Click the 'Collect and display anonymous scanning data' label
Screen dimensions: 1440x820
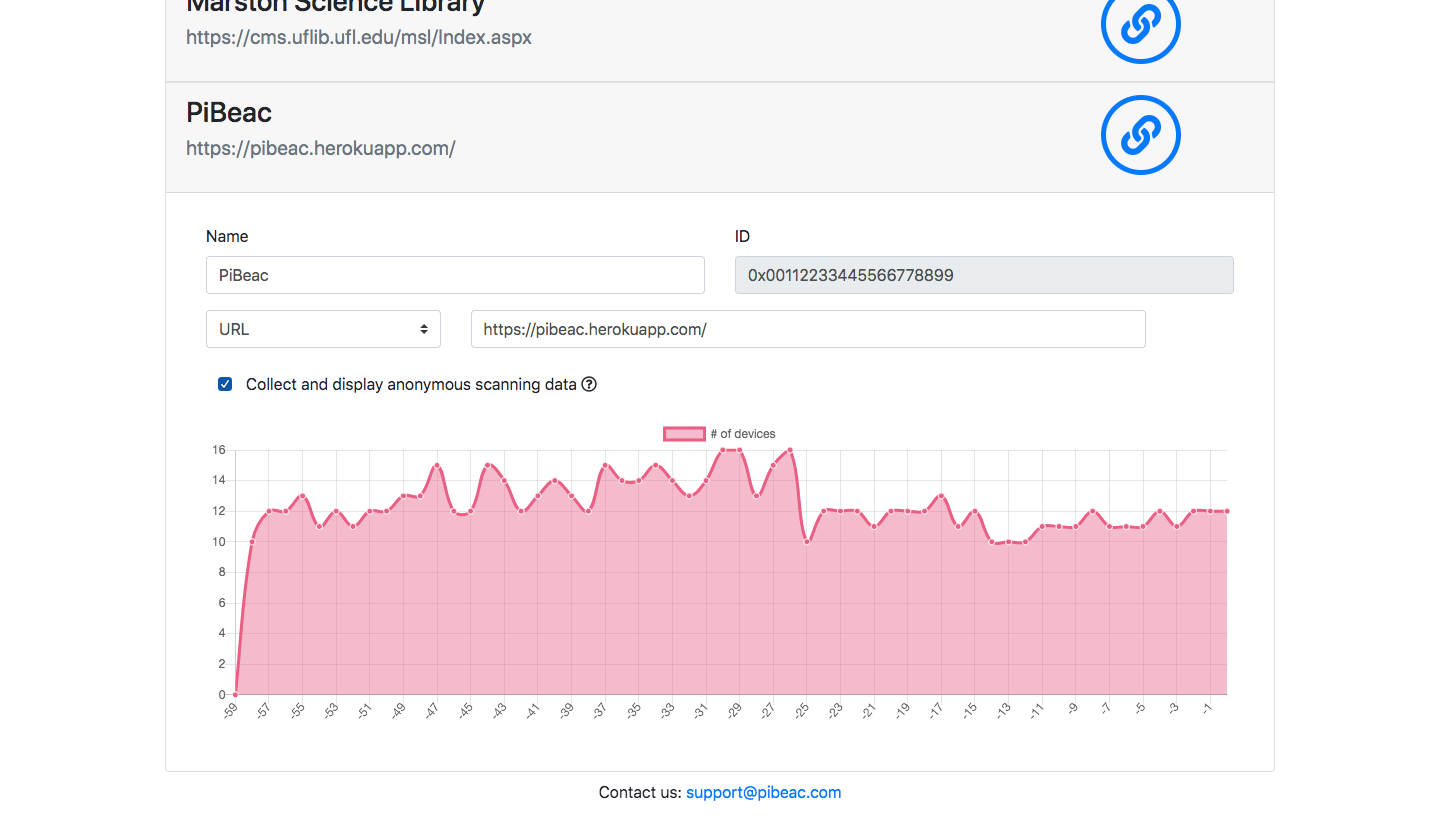pyautogui.click(x=411, y=384)
